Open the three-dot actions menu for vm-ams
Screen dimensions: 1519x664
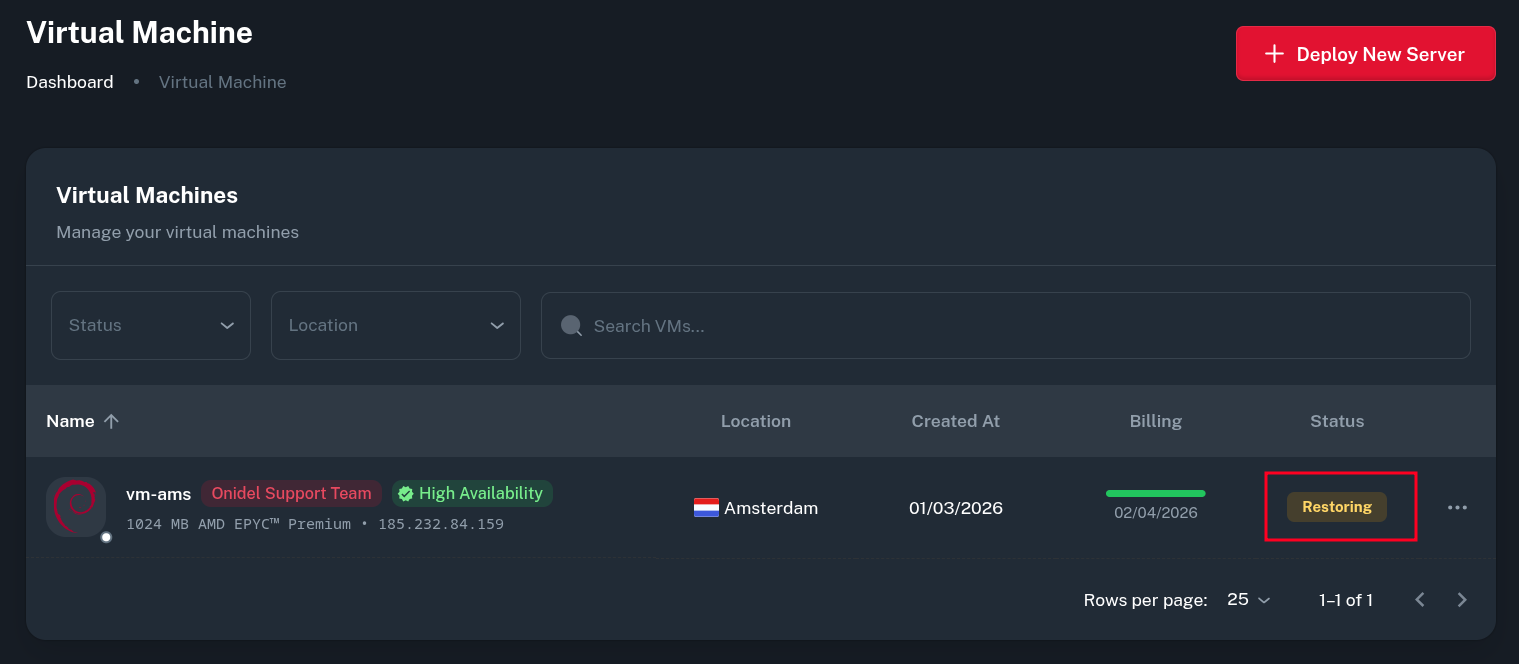1457,507
